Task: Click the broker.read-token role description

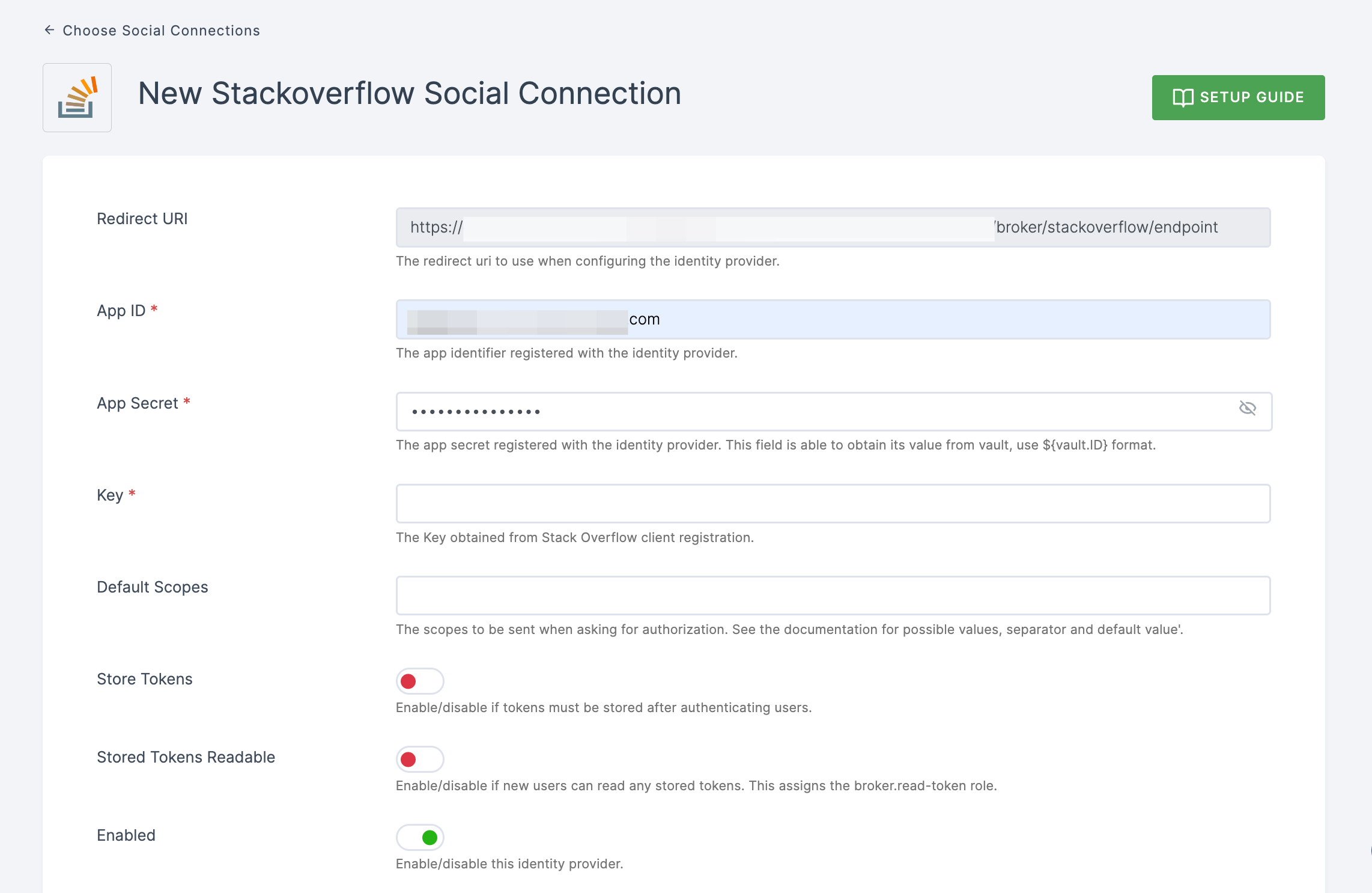Action: (x=696, y=785)
